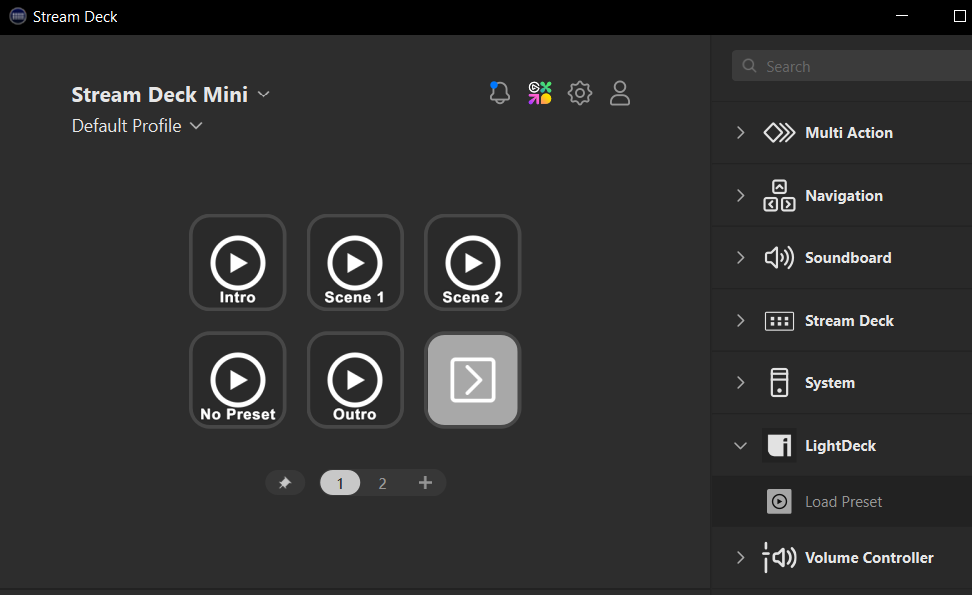This screenshot has width=972, height=595.
Task: Open the Marketplace colorful icon
Action: click(x=540, y=93)
